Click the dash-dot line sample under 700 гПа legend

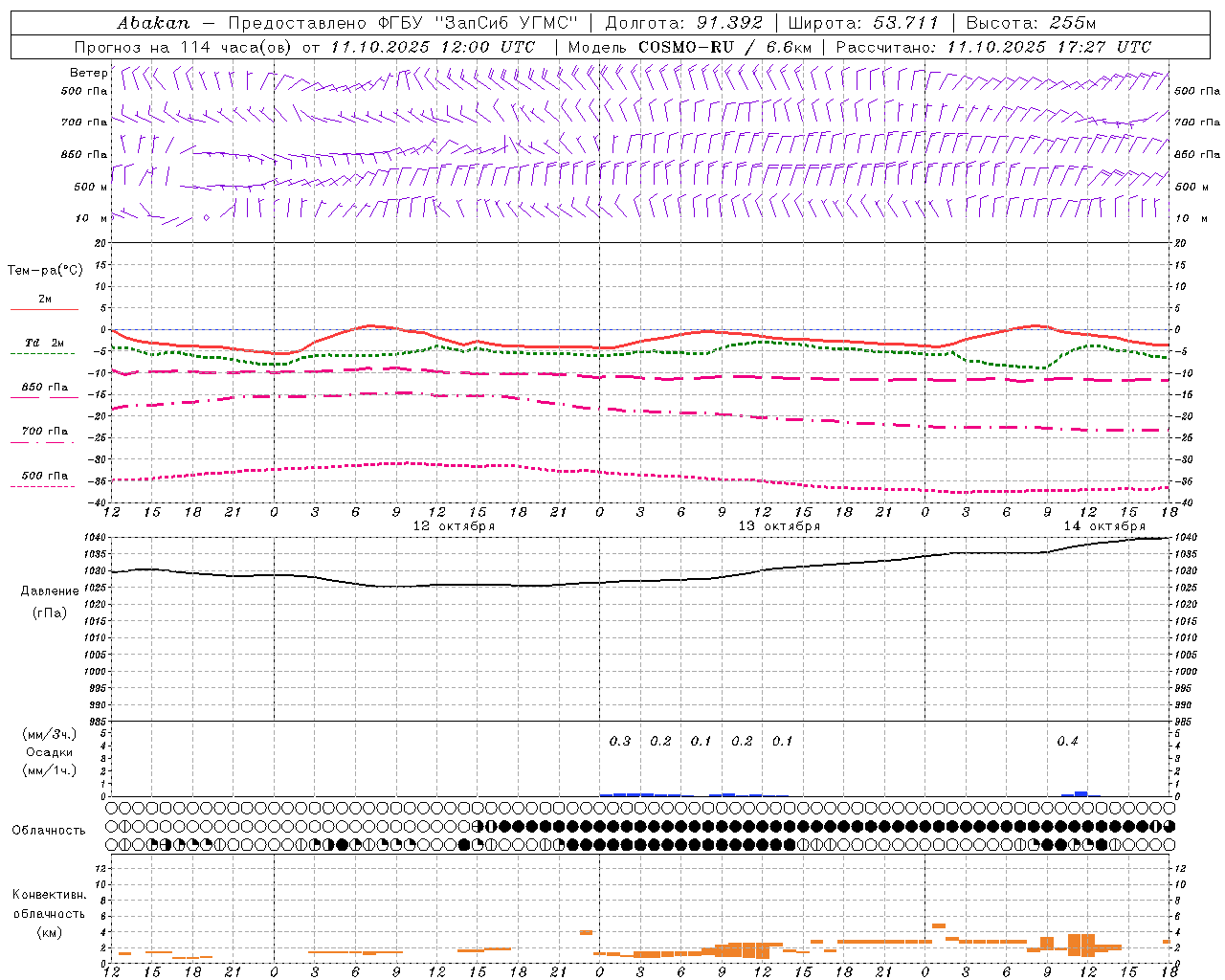(43, 442)
